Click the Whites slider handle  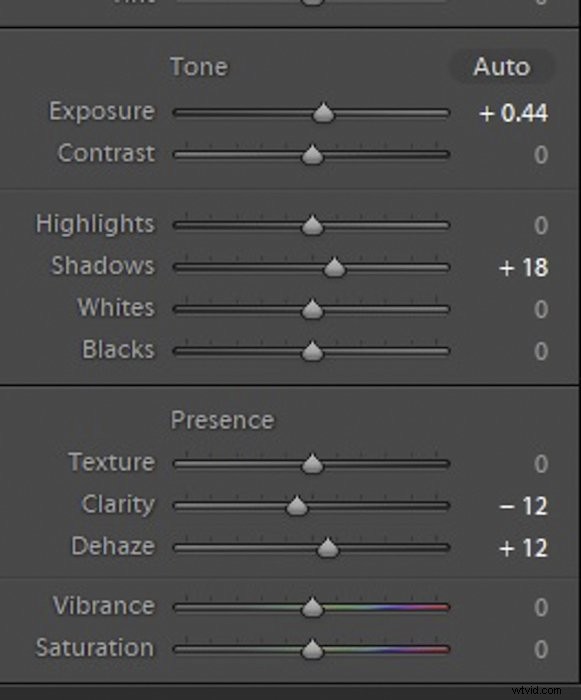[x=312, y=309]
